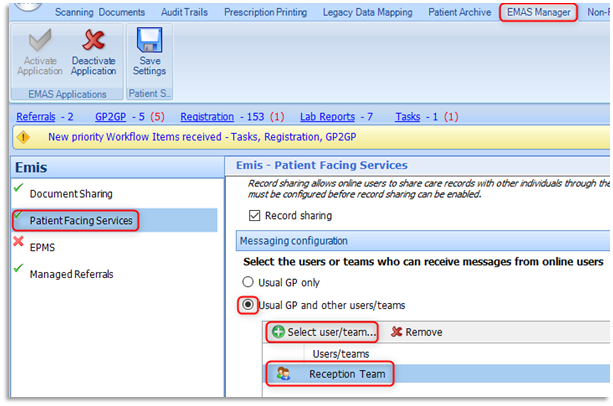Open the GP2GP workflow link
This screenshot has width=613, height=406.
click(111, 117)
